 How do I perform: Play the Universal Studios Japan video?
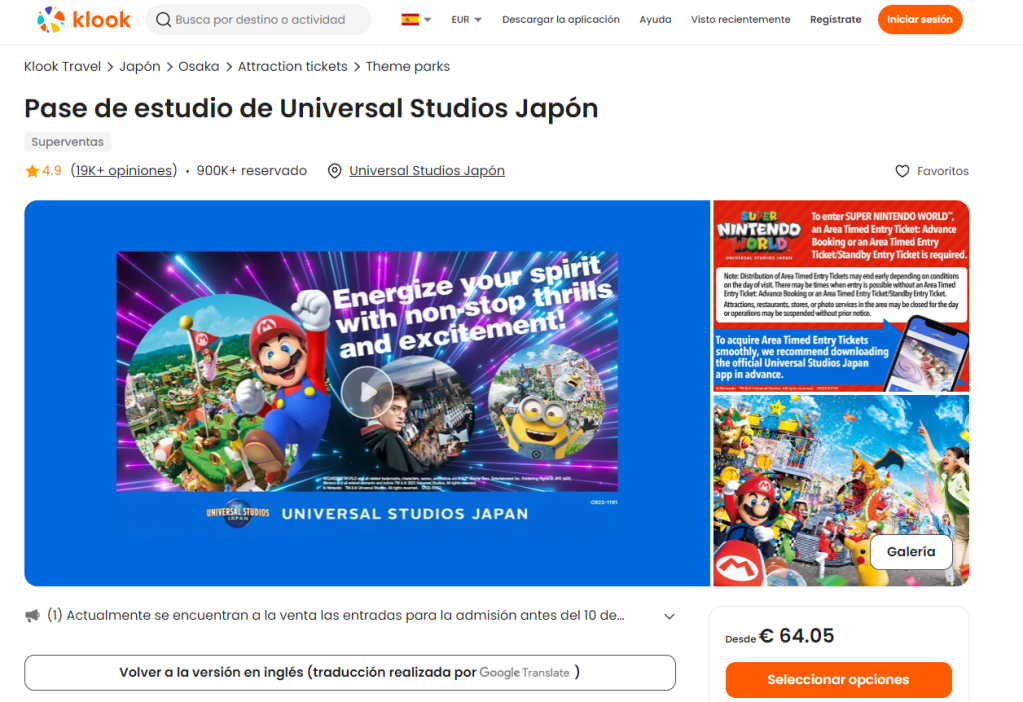click(x=367, y=392)
